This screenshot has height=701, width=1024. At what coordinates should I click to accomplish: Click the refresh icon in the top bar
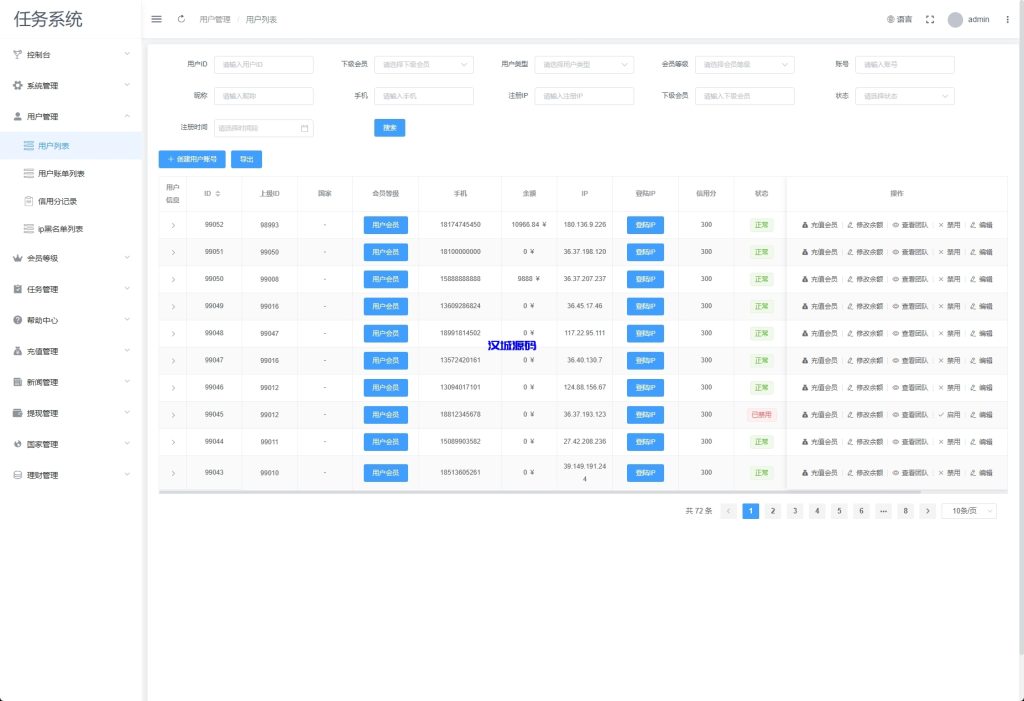[181, 19]
